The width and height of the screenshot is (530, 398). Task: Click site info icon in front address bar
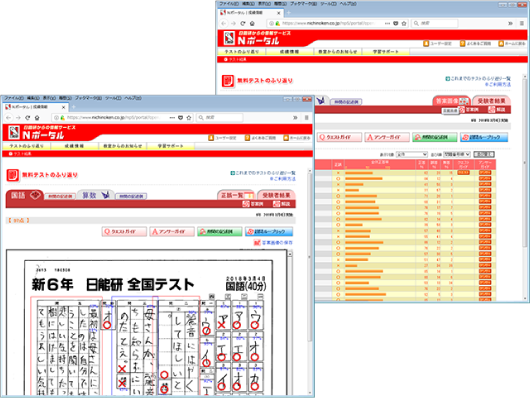pos(56,118)
